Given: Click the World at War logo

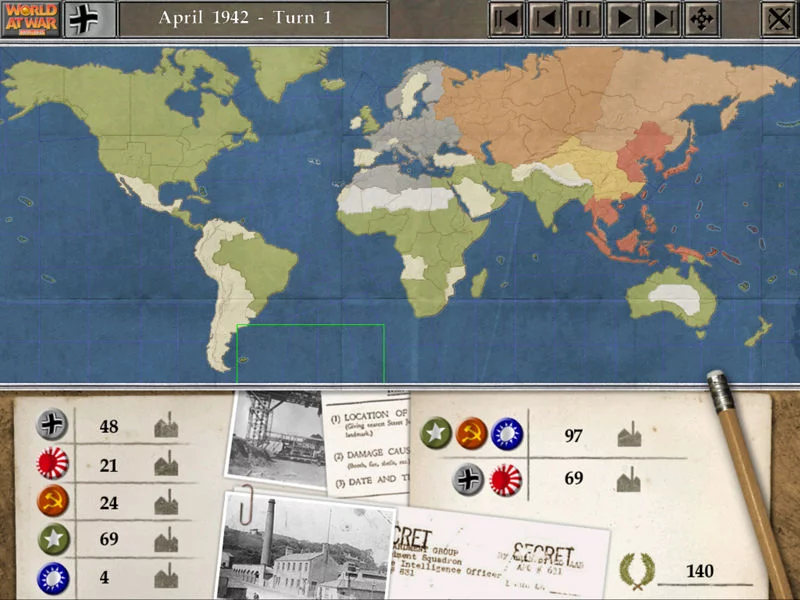Looking at the screenshot, I should [31, 19].
